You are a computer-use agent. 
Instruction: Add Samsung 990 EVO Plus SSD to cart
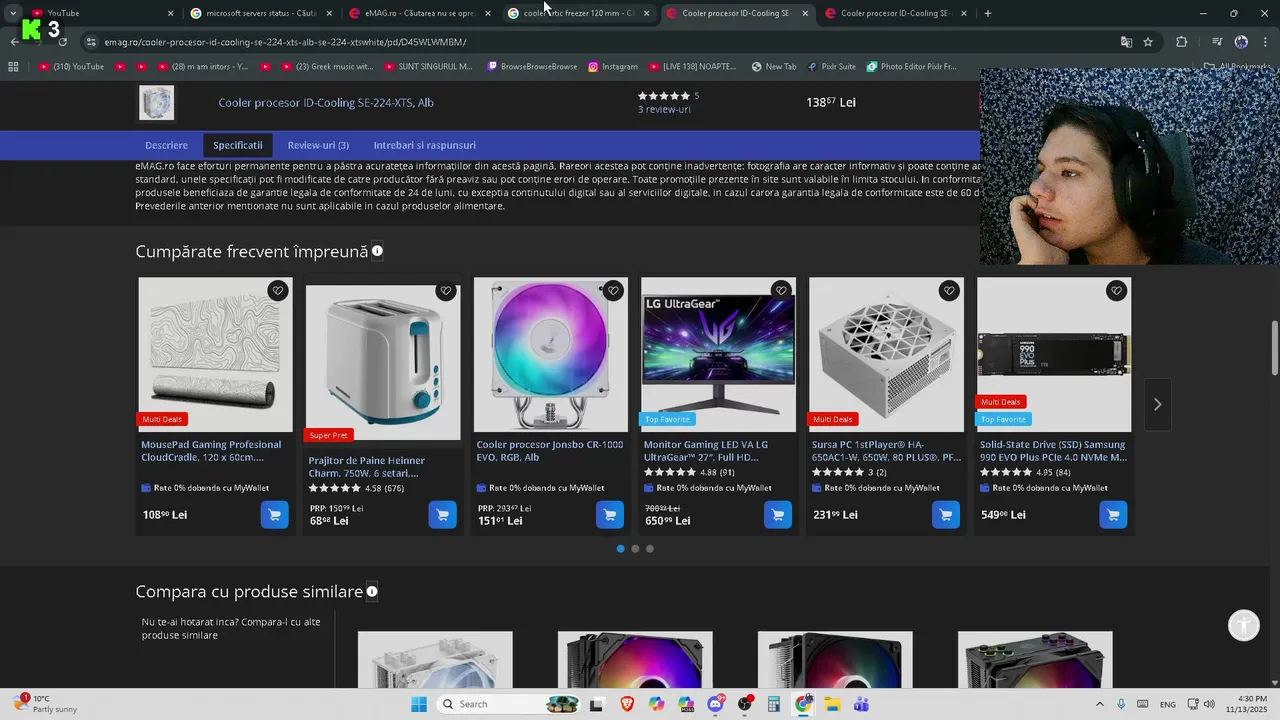click(1113, 514)
